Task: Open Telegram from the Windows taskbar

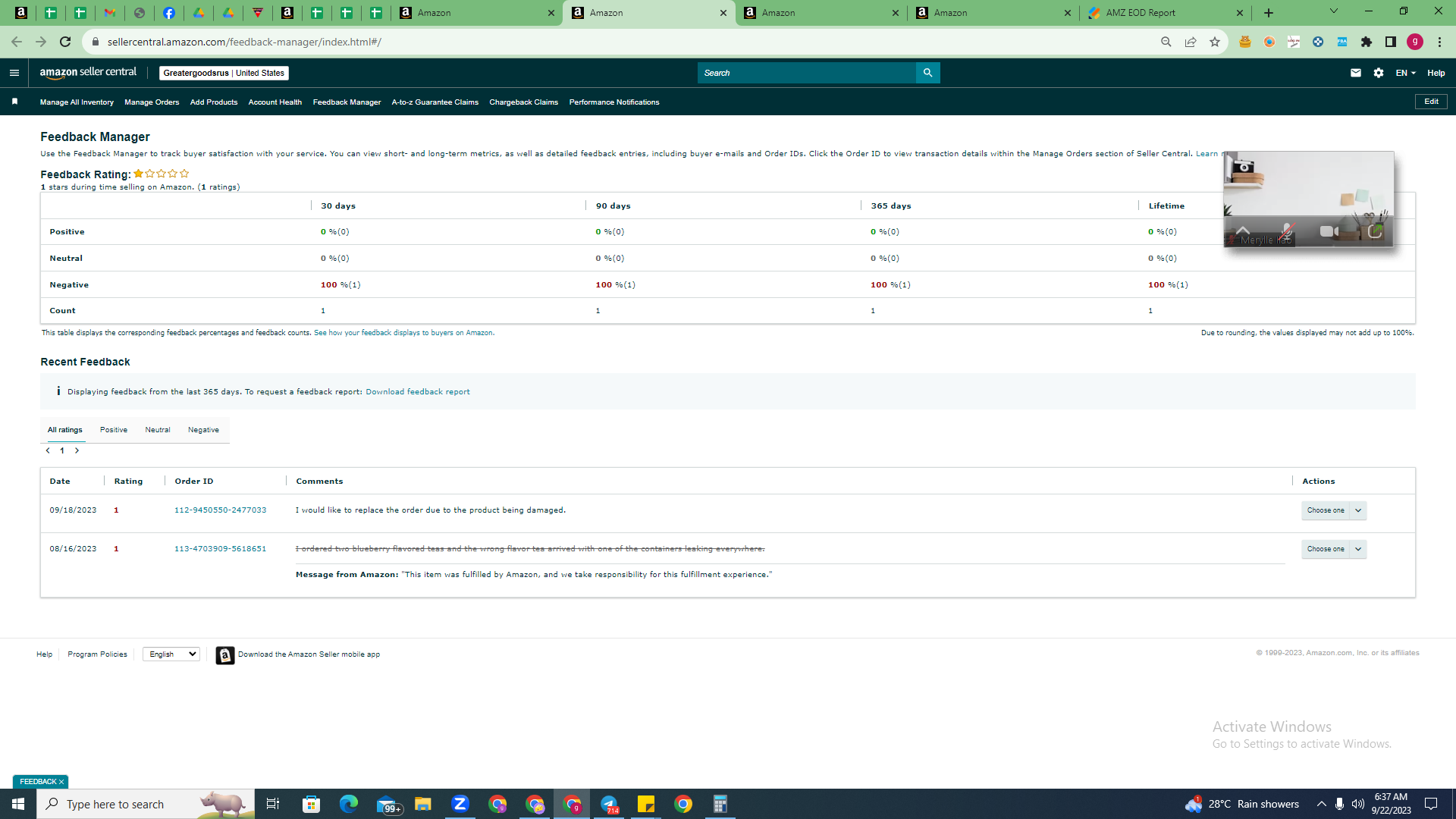Action: (x=609, y=804)
